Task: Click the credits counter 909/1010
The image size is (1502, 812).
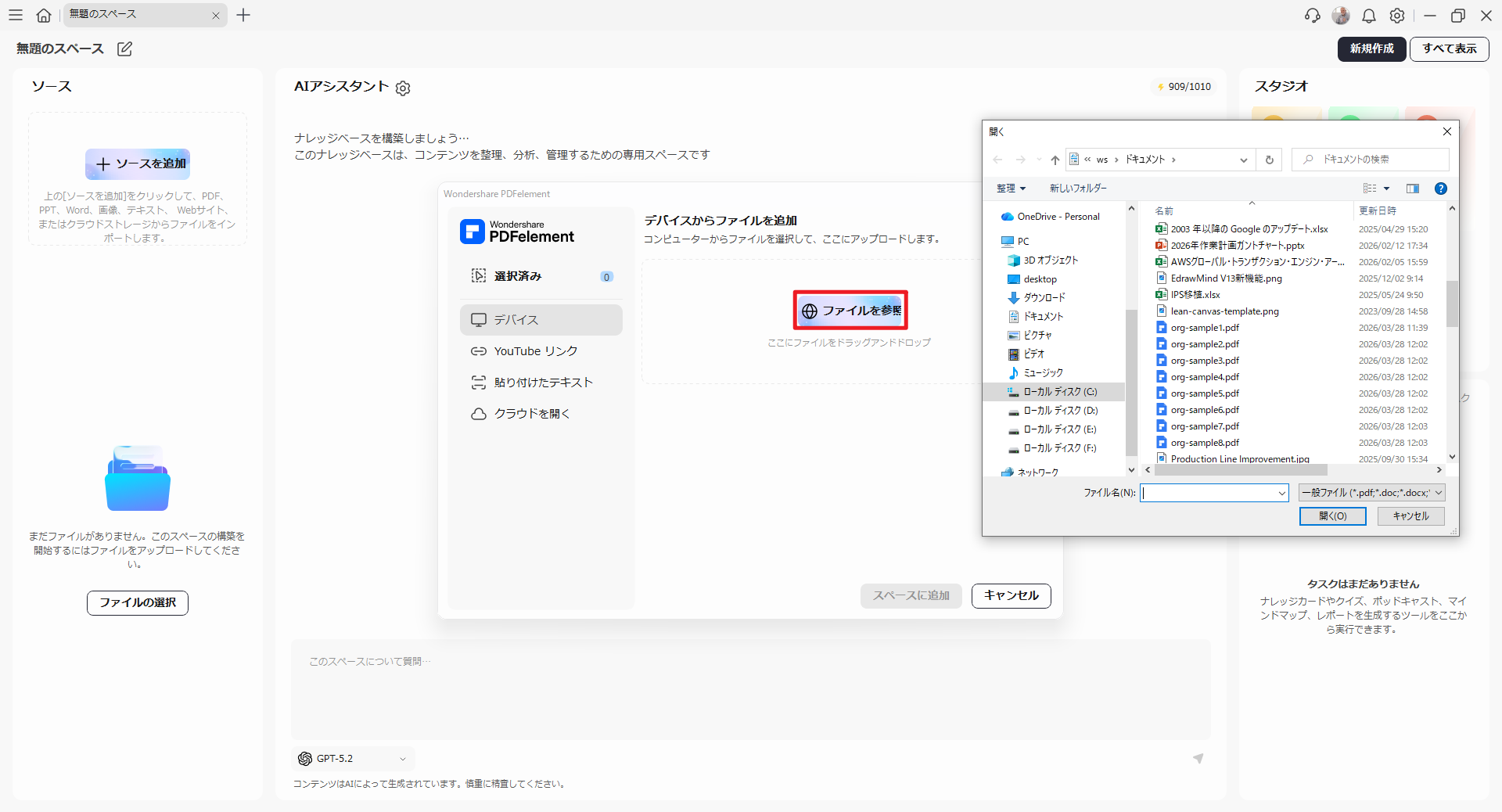Action: click(1184, 87)
